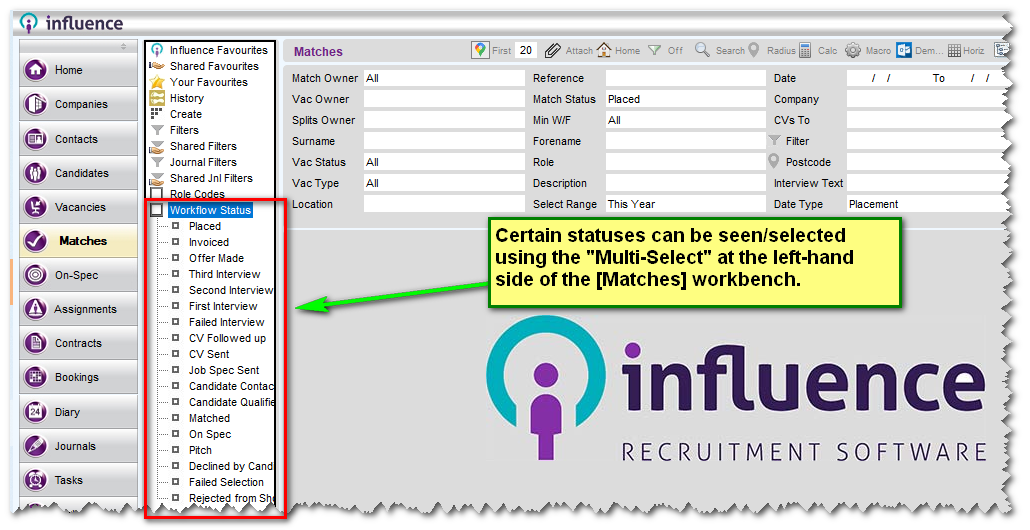
Task: Select the Workflow Status label
Action: coord(210,210)
